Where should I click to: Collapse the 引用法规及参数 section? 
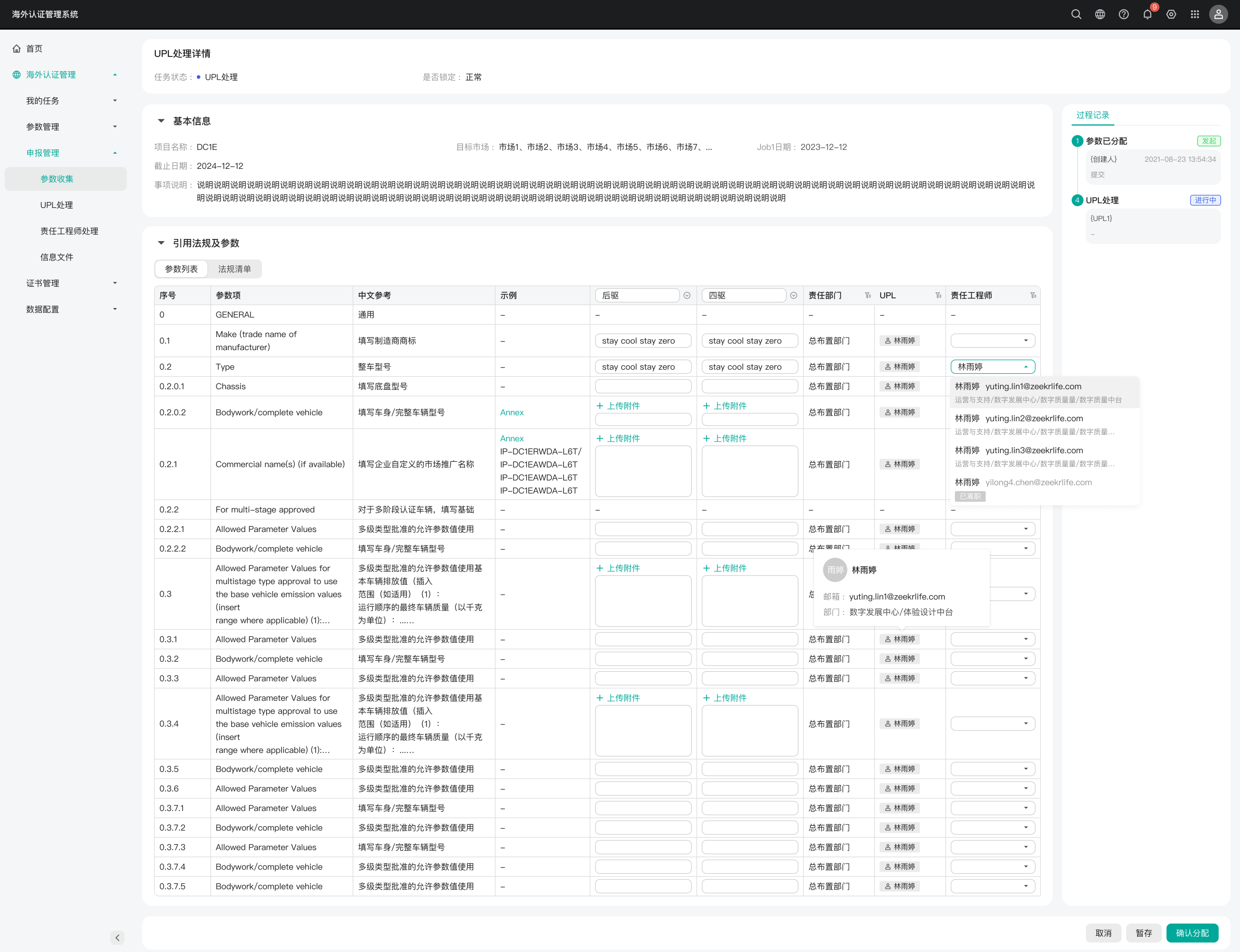pos(161,243)
